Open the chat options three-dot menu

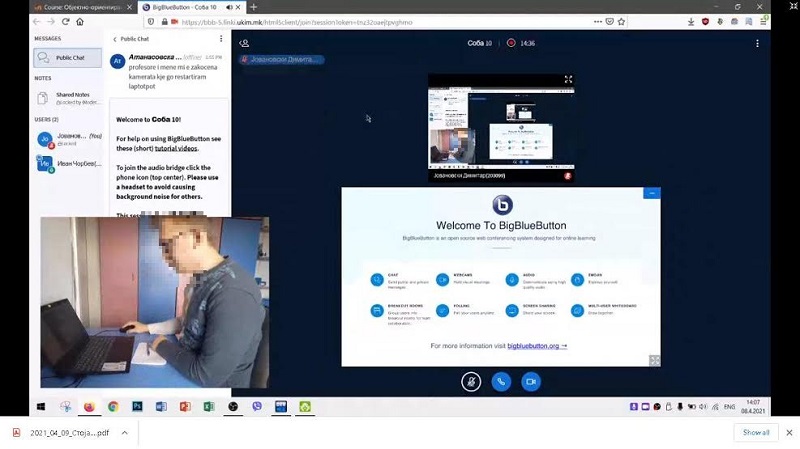coord(222,39)
